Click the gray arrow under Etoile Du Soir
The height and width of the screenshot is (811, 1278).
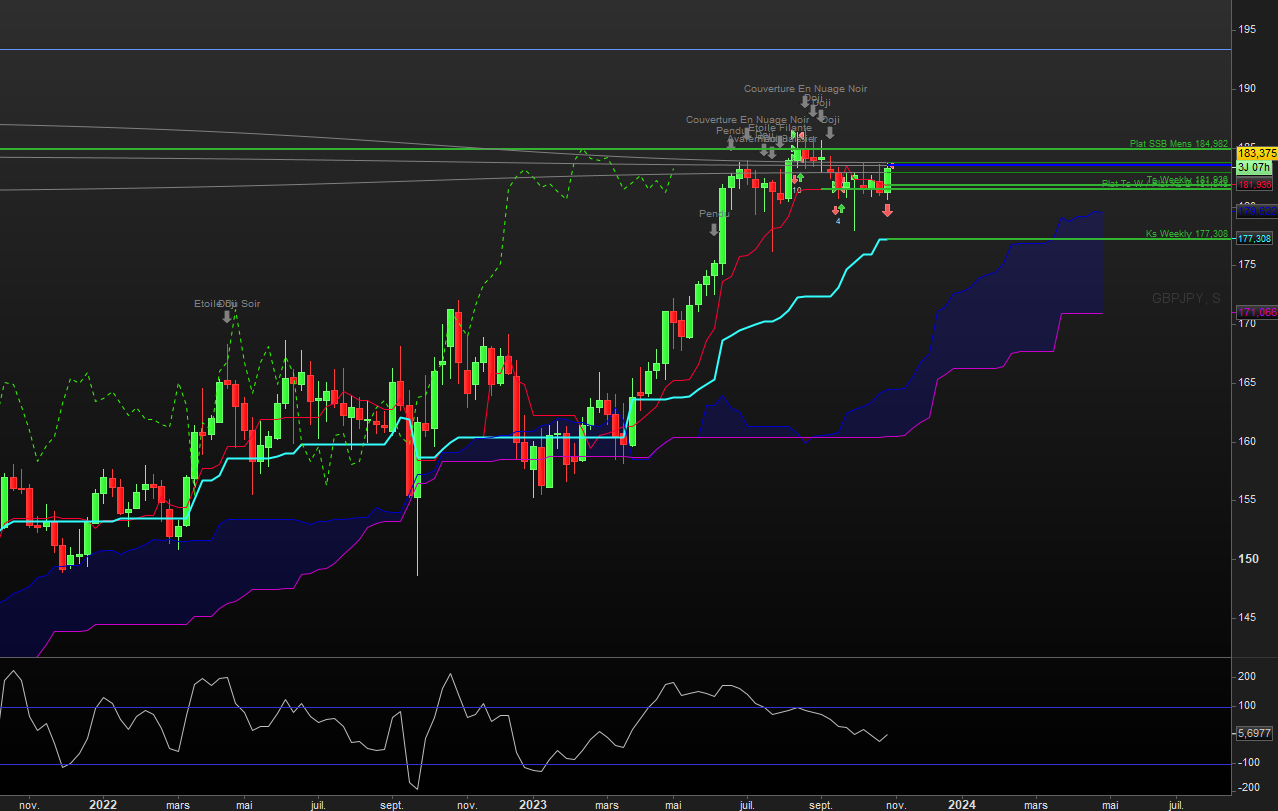[227, 316]
